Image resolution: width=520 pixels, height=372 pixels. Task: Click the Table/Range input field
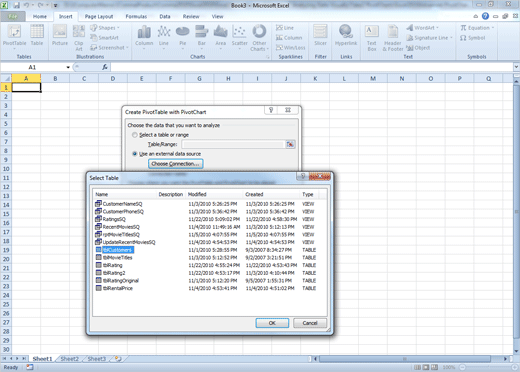233,144
